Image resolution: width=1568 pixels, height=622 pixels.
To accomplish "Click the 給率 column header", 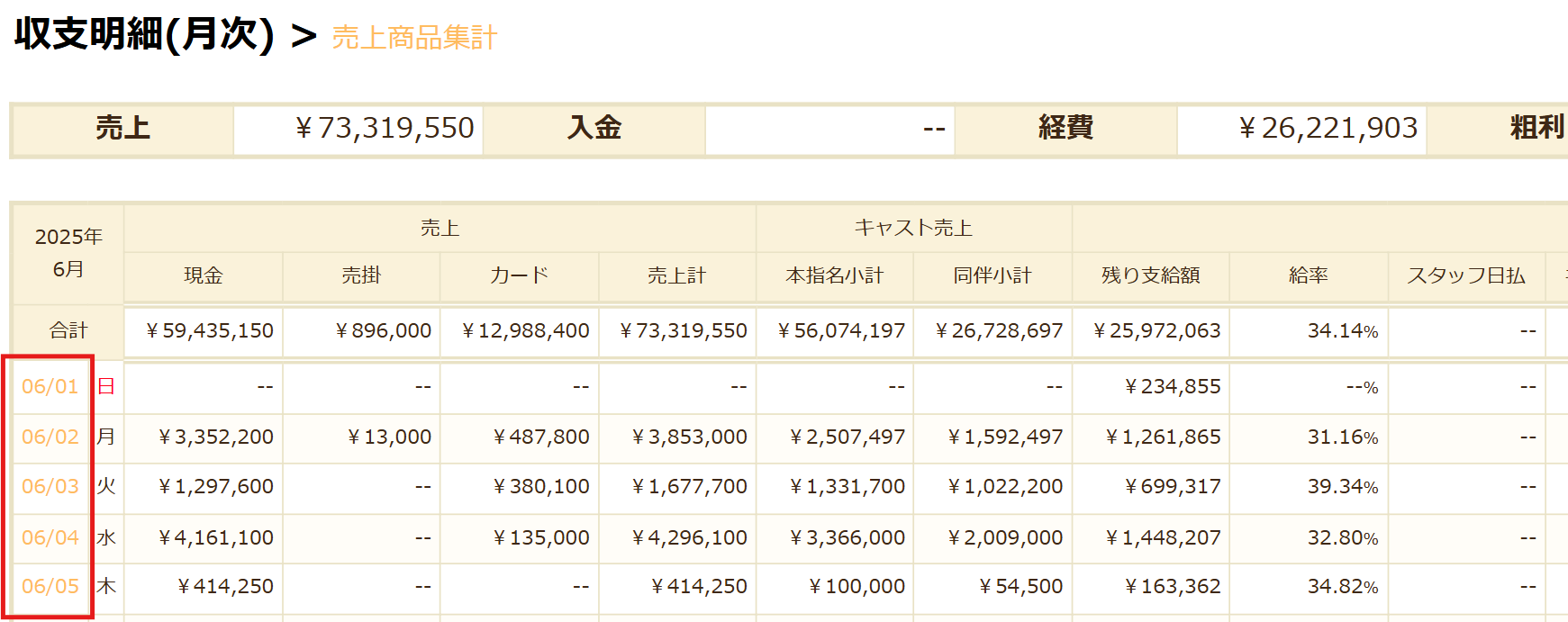I will tap(1308, 275).
